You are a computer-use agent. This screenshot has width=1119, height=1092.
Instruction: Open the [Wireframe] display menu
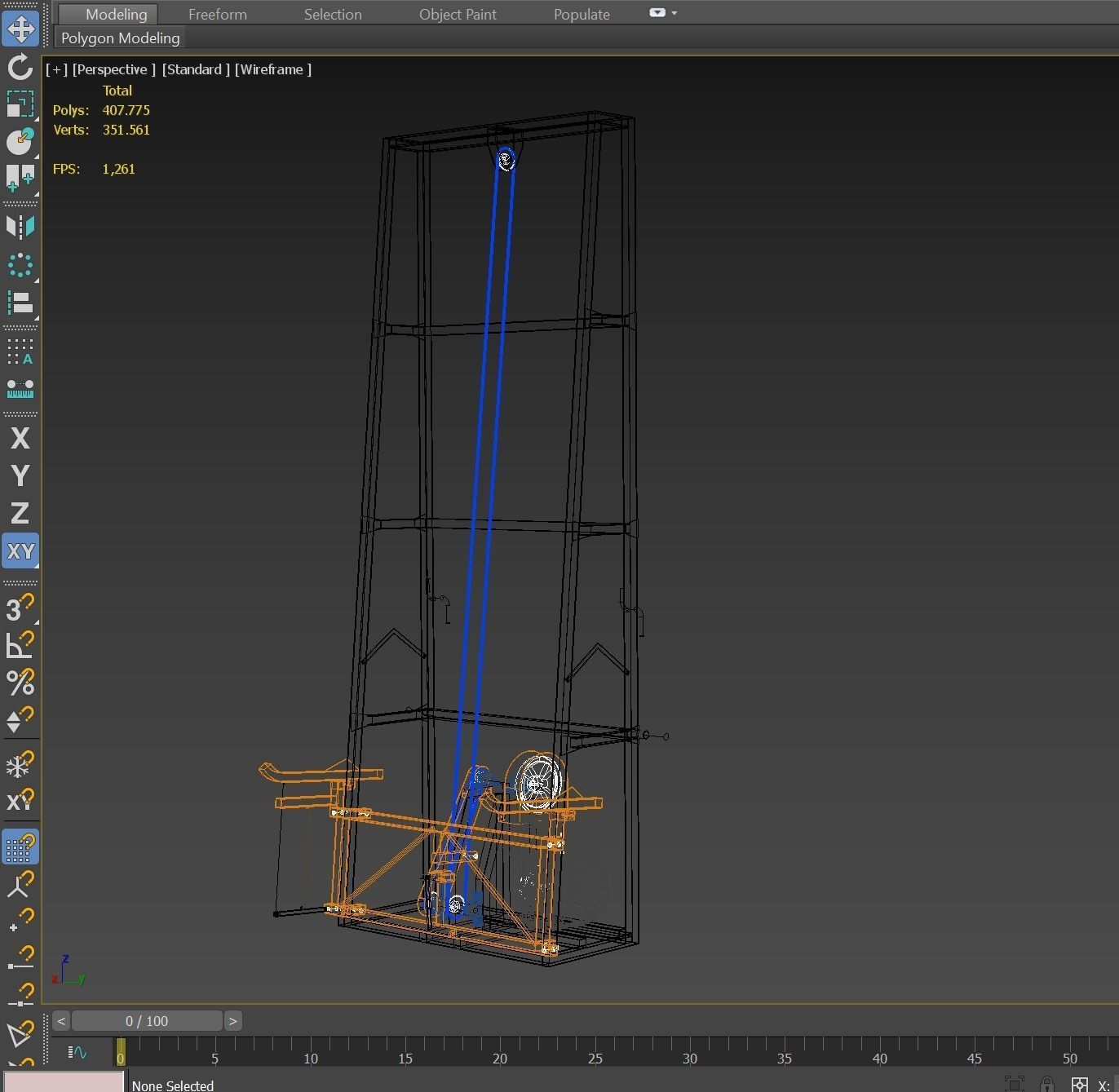[273, 69]
